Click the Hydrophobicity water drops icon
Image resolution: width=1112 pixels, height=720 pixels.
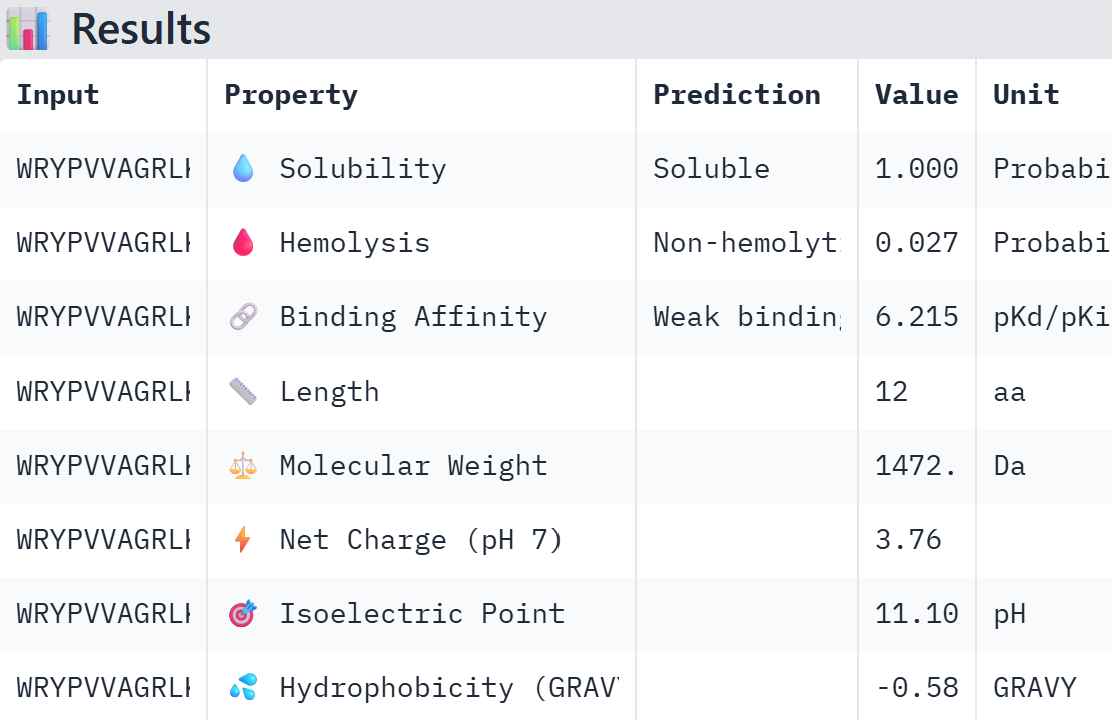pos(243,687)
